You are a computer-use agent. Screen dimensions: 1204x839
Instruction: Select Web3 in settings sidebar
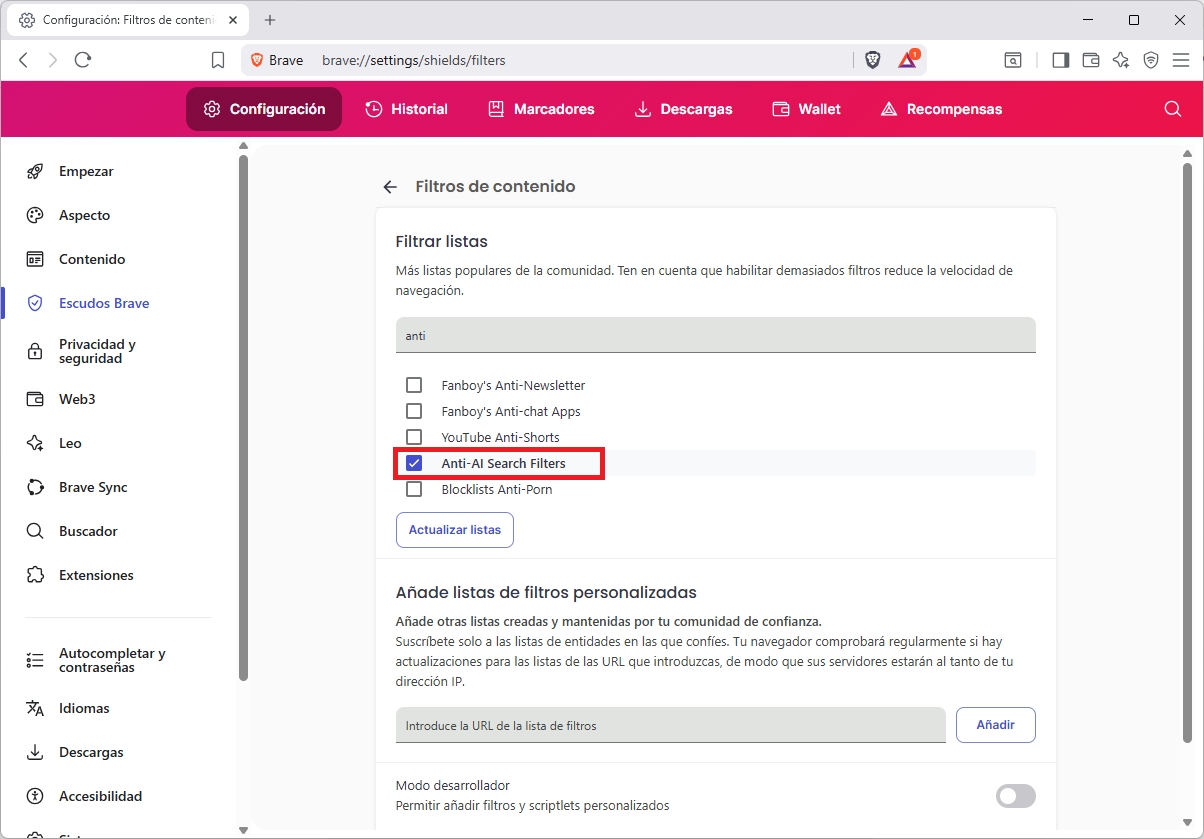[x=74, y=399]
